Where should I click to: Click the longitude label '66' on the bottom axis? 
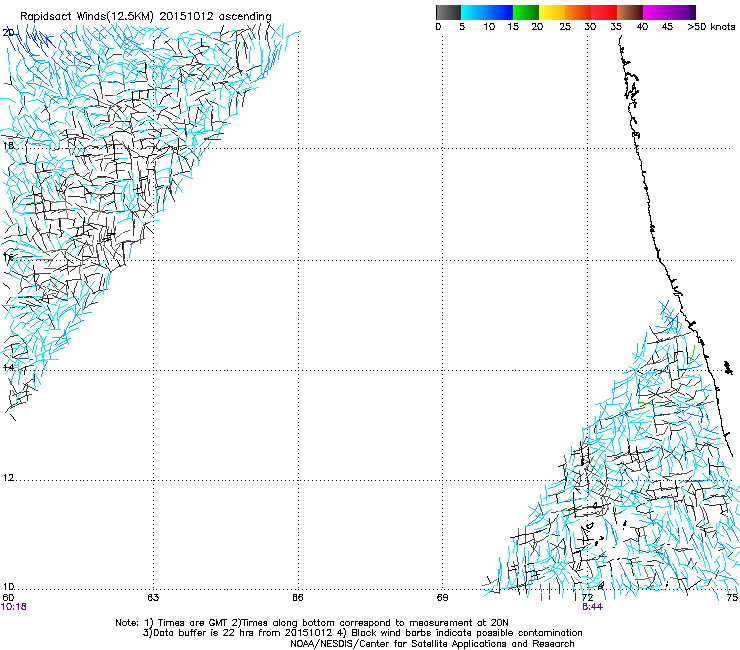297,598
